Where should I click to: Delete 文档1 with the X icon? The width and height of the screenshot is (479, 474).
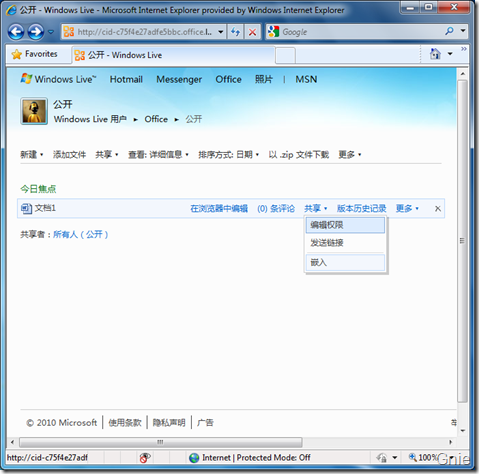(x=438, y=209)
